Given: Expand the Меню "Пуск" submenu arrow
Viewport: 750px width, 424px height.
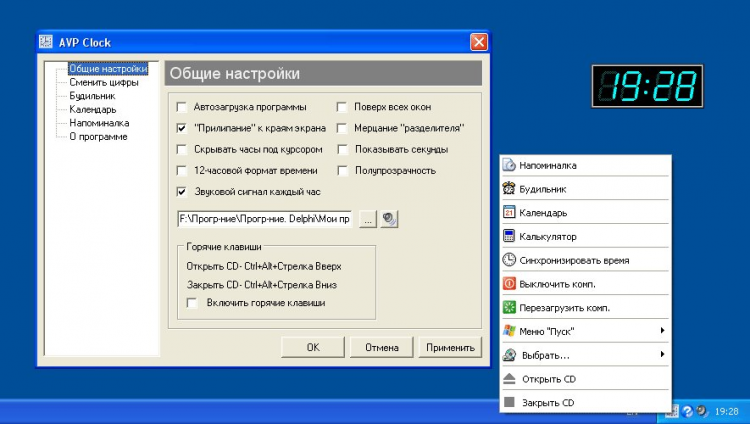Looking at the screenshot, I should [x=662, y=331].
